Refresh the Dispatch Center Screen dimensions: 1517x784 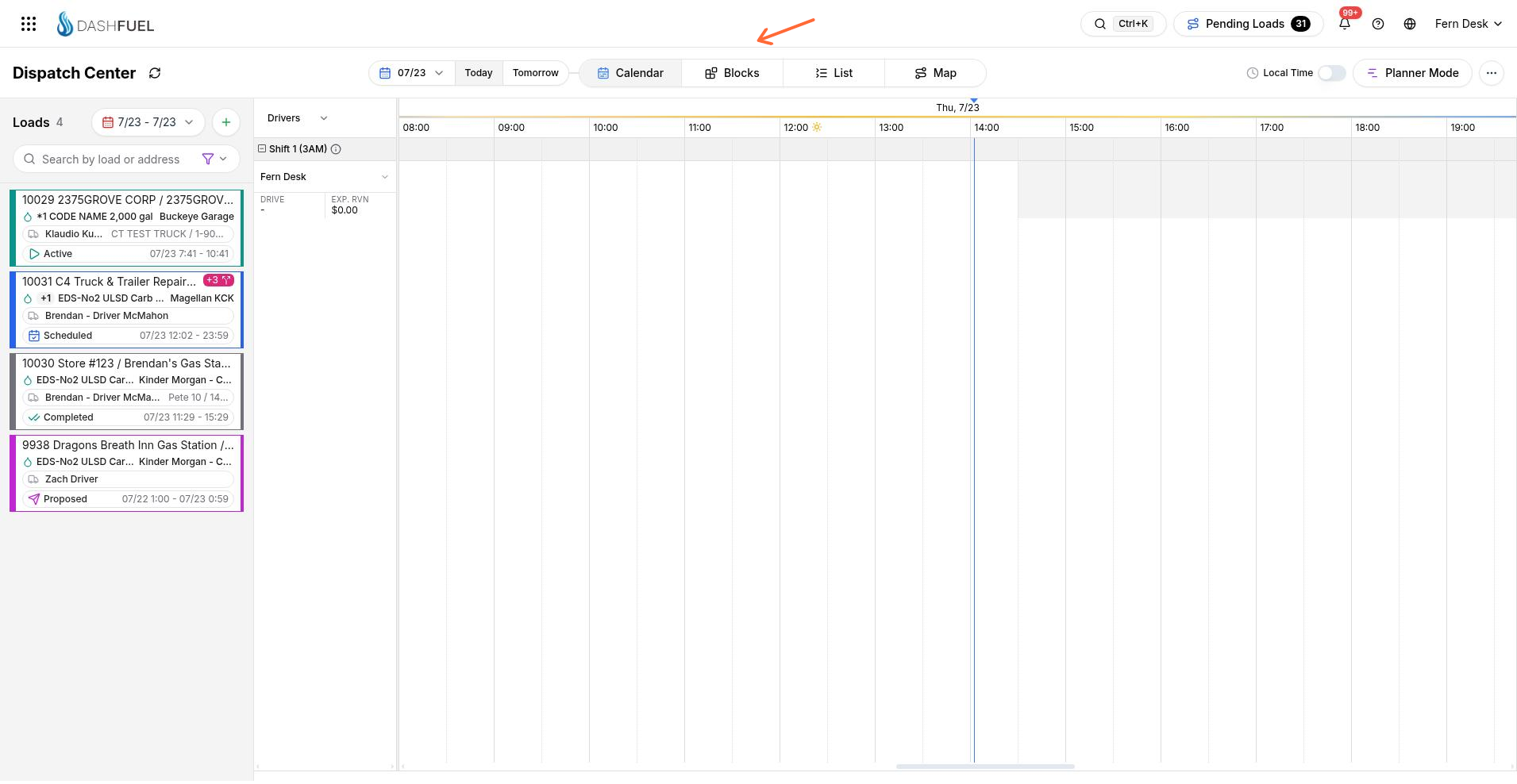[x=155, y=73]
